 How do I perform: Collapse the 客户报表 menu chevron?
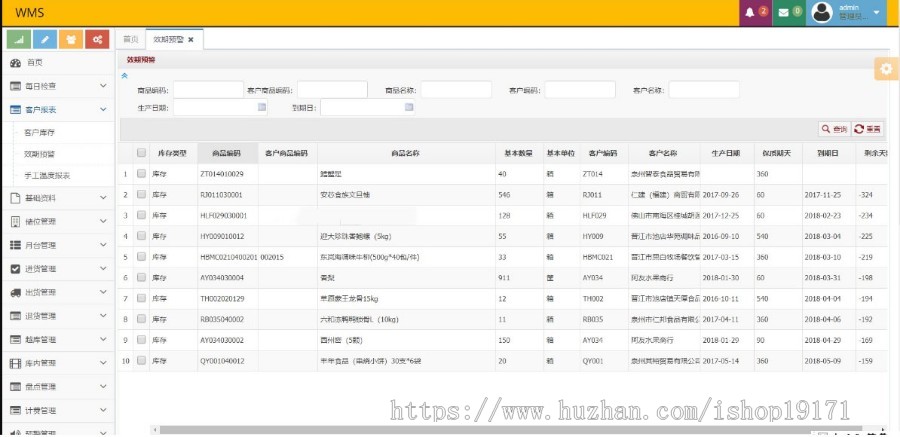tap(103, 109)
